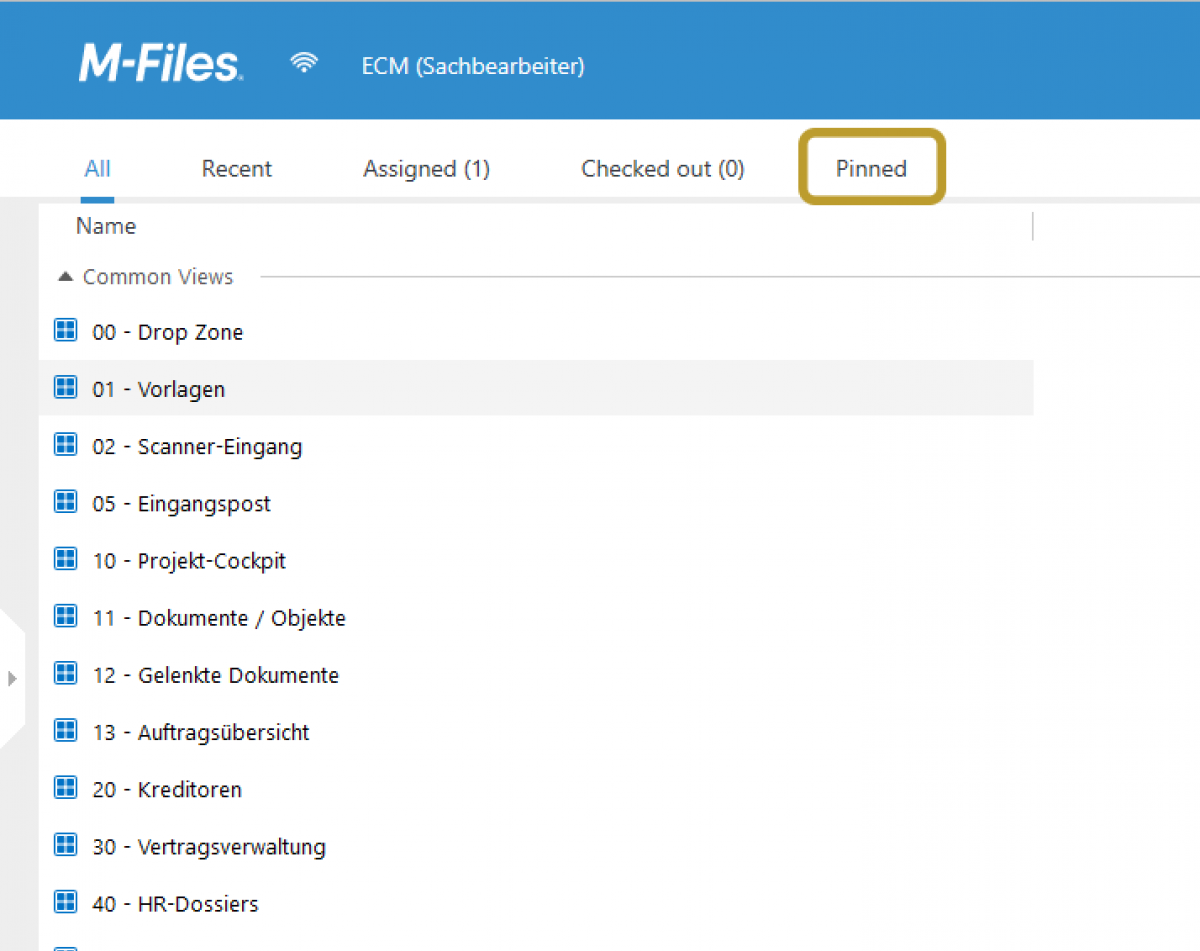Click the view icon beside 02 - Scanner-Eingang
Image resolution: width=1200 pixels, height=951 pixels.
[x=65, y=445]
